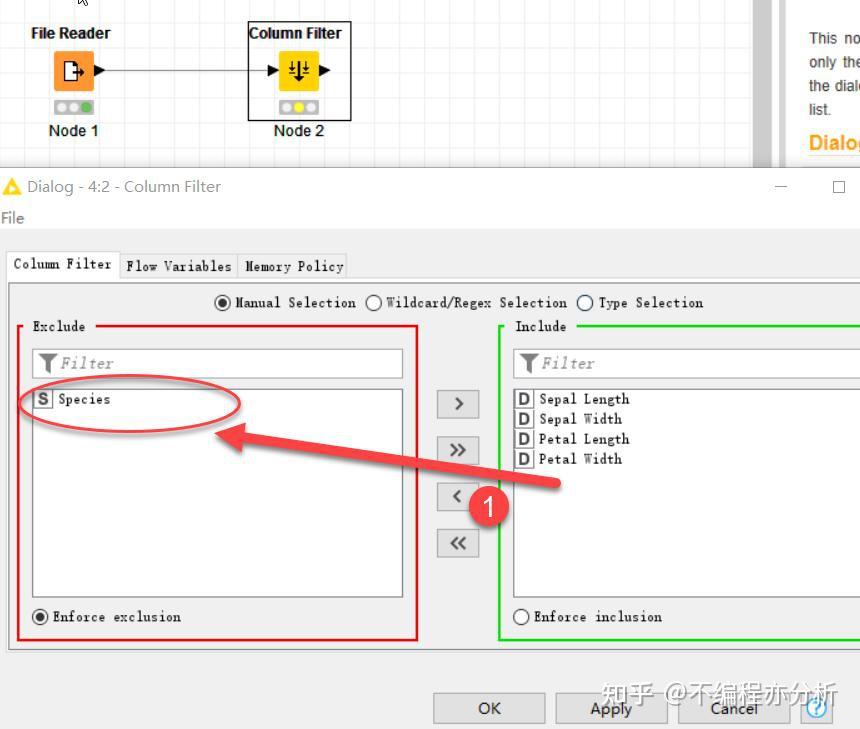Screen dimensions: 860x729
Task: Switch to the Flow Variables tab
Action: [179, 266]
